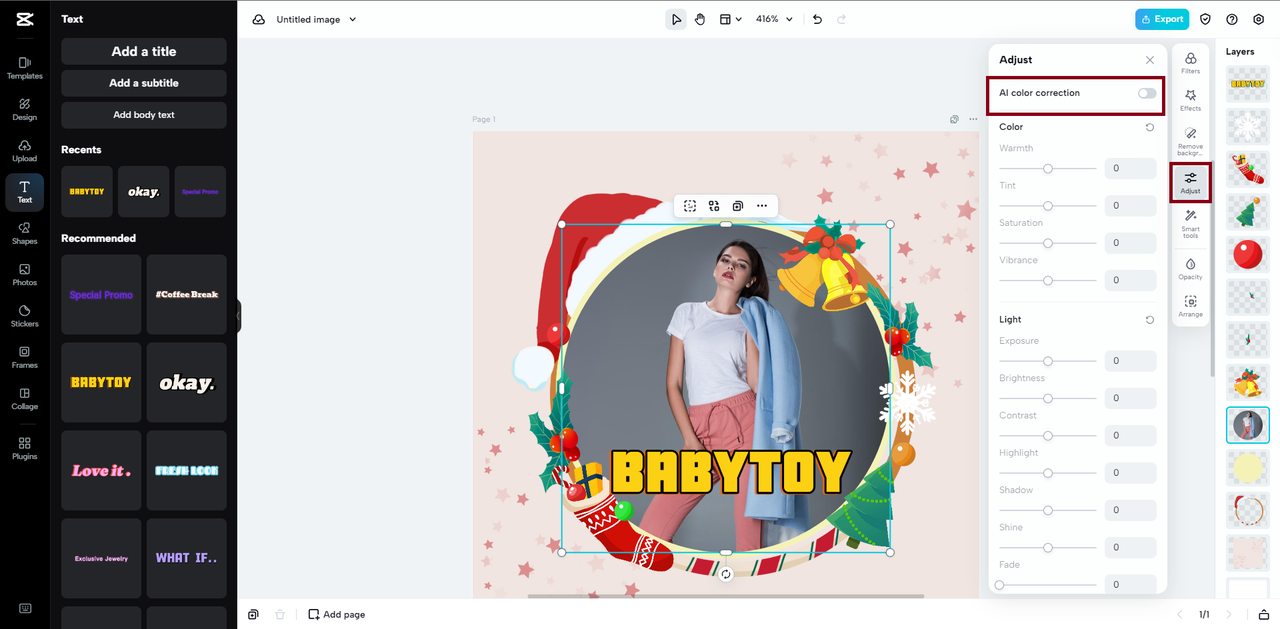Expand the canvas resize dropdown
The image size is (1280, 629).
coord(731,19)
